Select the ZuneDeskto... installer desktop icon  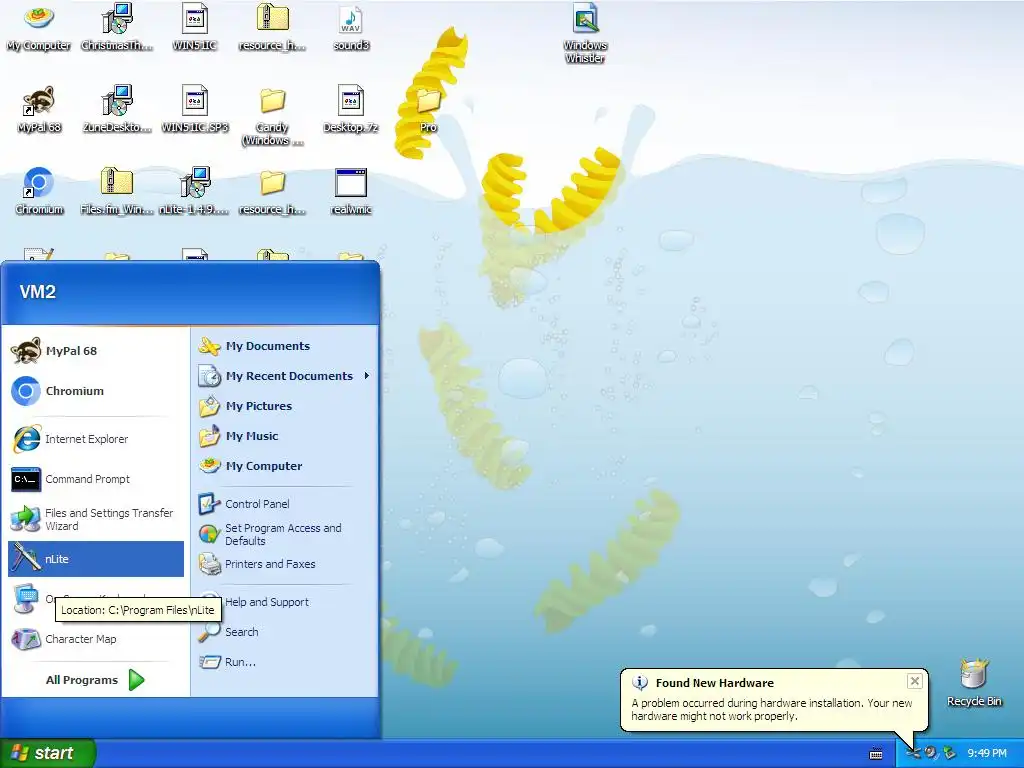[117, 110]
